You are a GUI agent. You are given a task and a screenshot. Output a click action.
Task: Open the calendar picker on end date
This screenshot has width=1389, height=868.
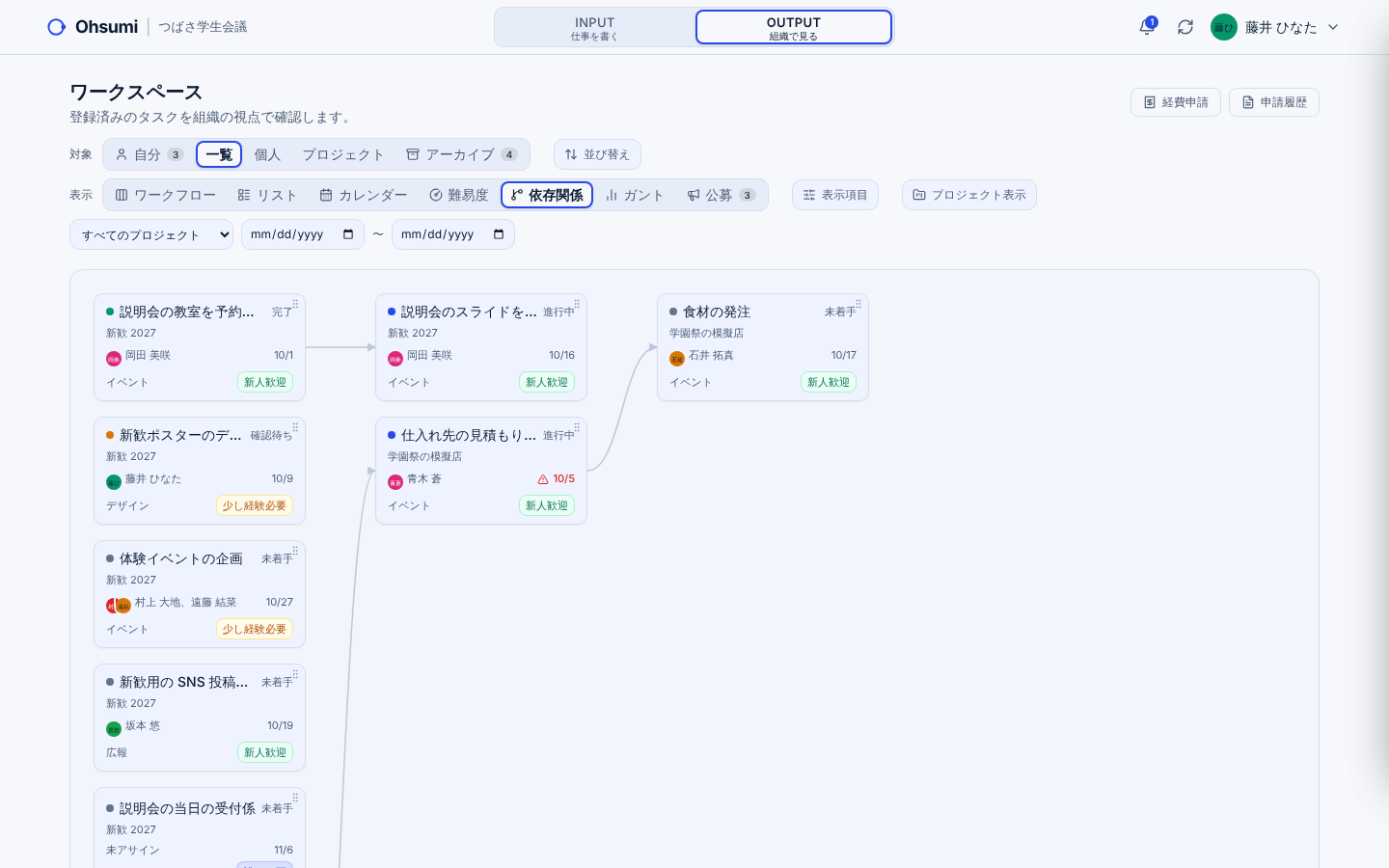(x=499, y=234)
